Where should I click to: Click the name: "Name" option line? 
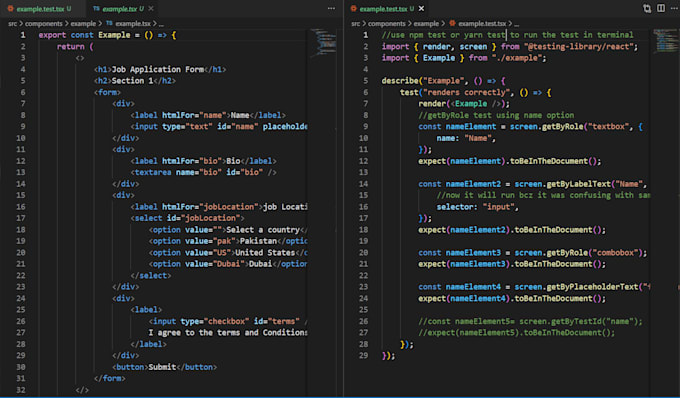pyautogui.click(x=466, y=138)
